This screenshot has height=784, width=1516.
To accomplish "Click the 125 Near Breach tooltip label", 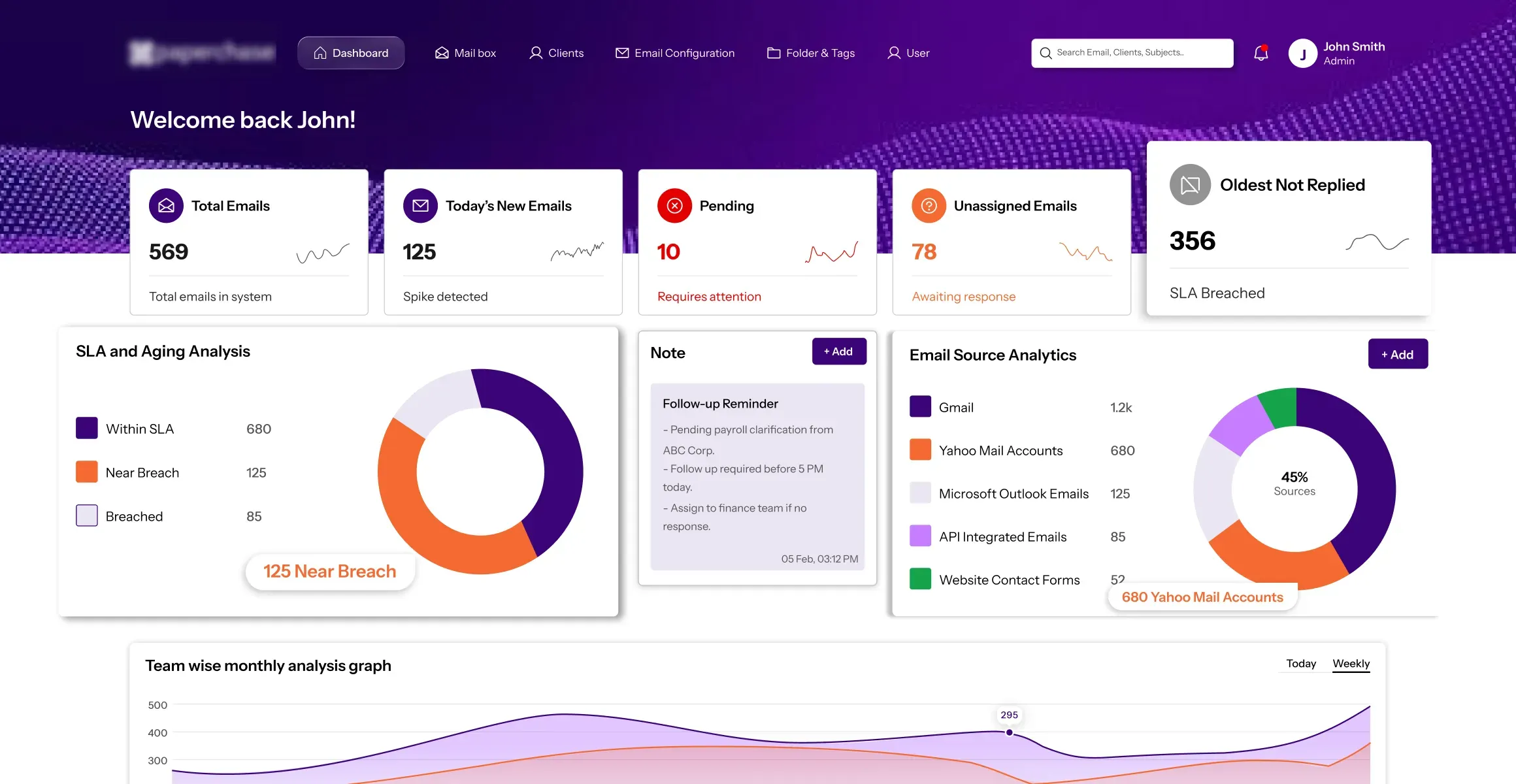I will [330, 572].
